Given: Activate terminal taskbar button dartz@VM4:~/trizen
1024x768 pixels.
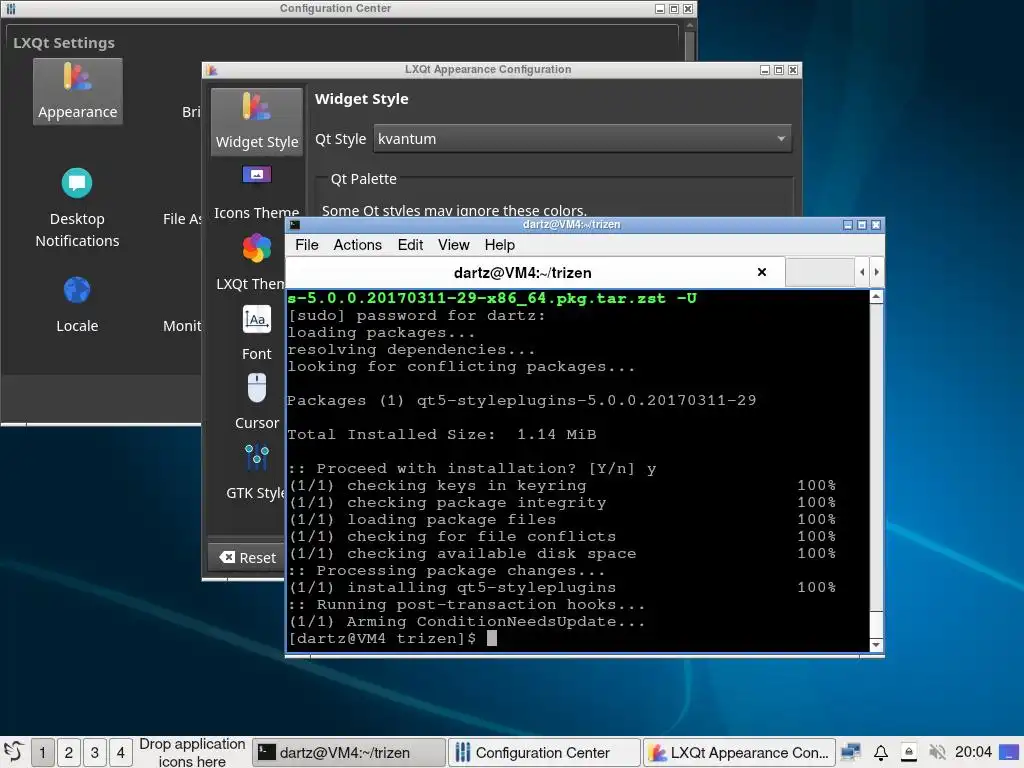Looking at the screenshot, I should (349, 752).
